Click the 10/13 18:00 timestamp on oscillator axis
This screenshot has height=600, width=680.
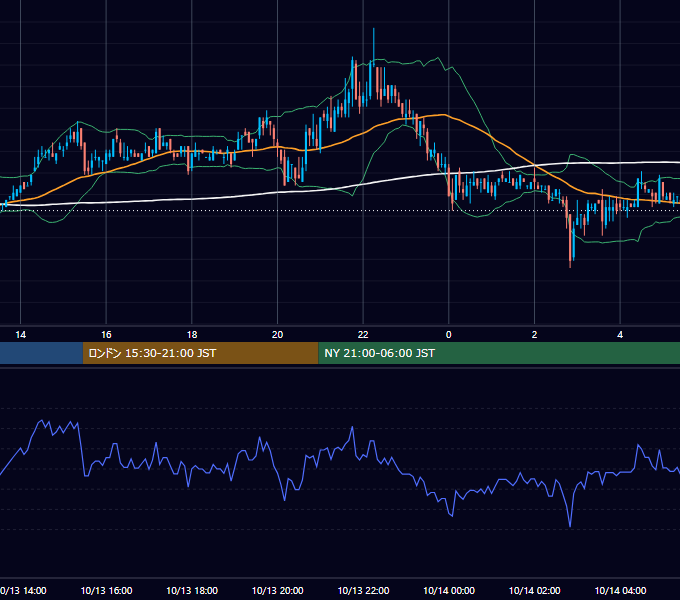[192, 590]
